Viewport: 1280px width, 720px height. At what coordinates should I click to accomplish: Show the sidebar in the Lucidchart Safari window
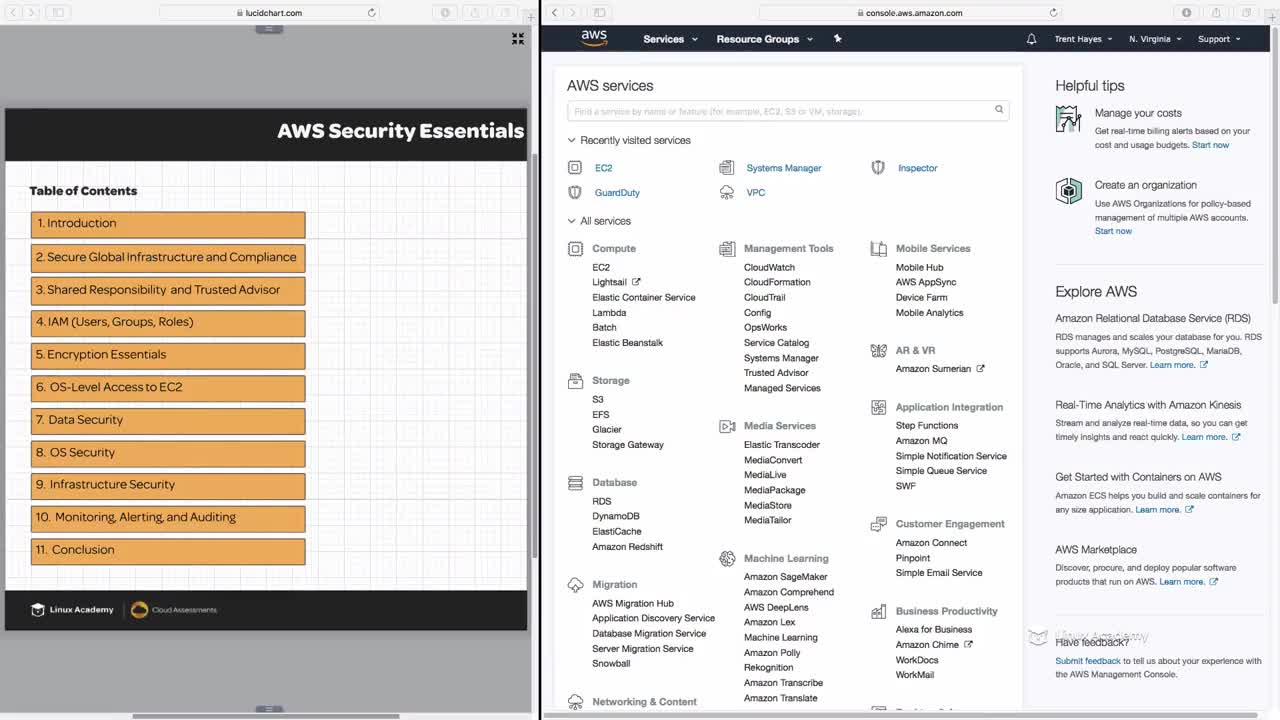pos(58,13)
